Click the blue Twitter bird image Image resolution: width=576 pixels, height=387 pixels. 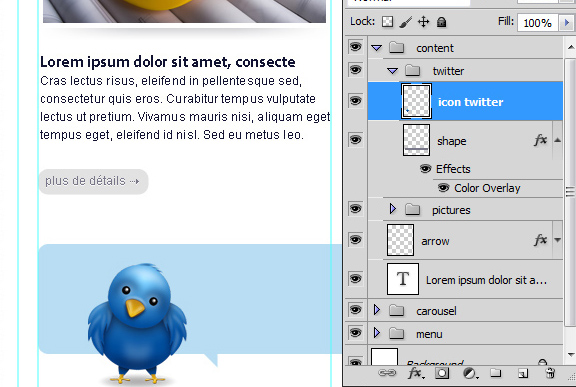pos(137,323)
